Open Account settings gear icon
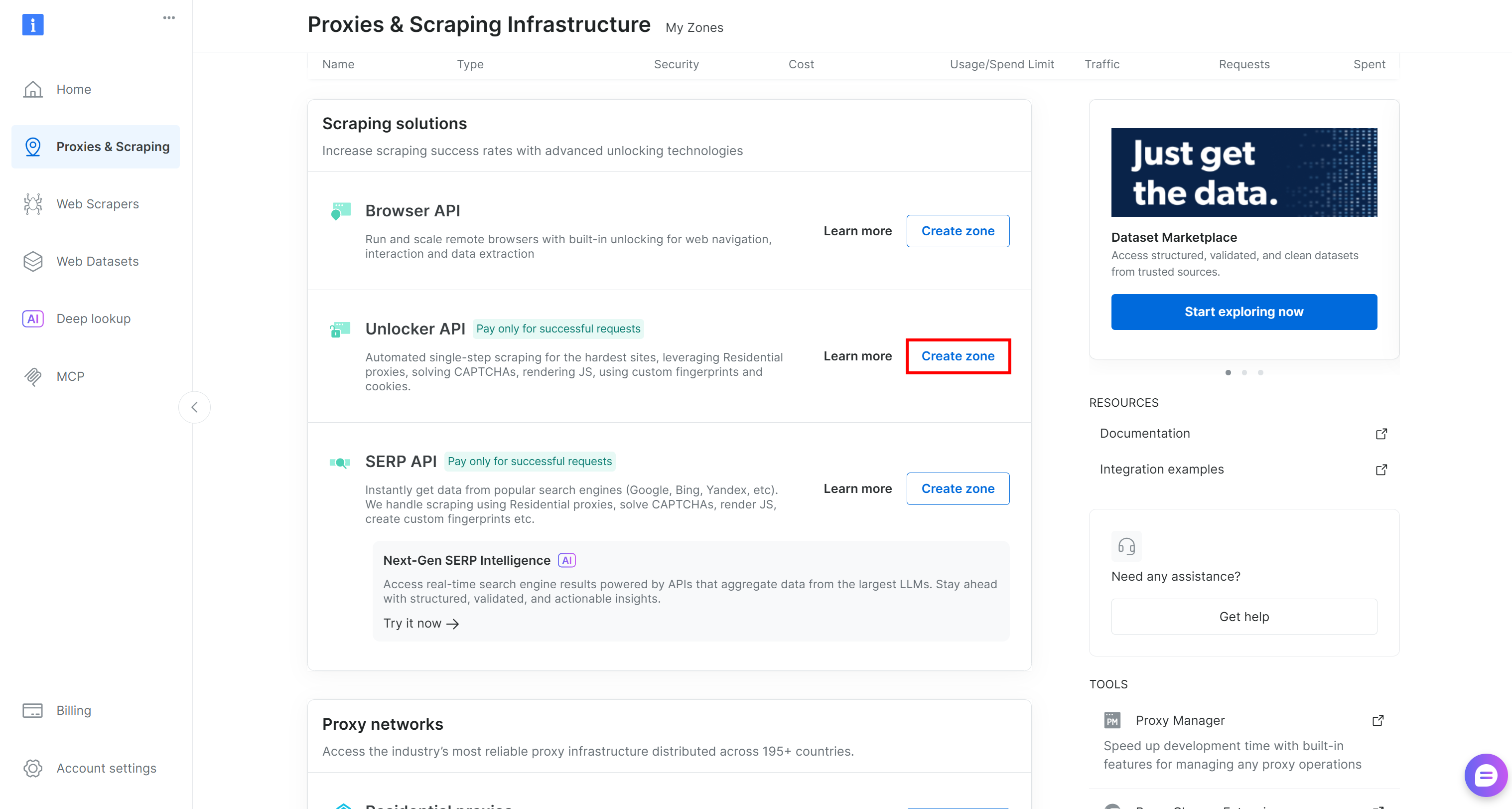The width and height of the screenshot is (1512, 809). point(33,768)
